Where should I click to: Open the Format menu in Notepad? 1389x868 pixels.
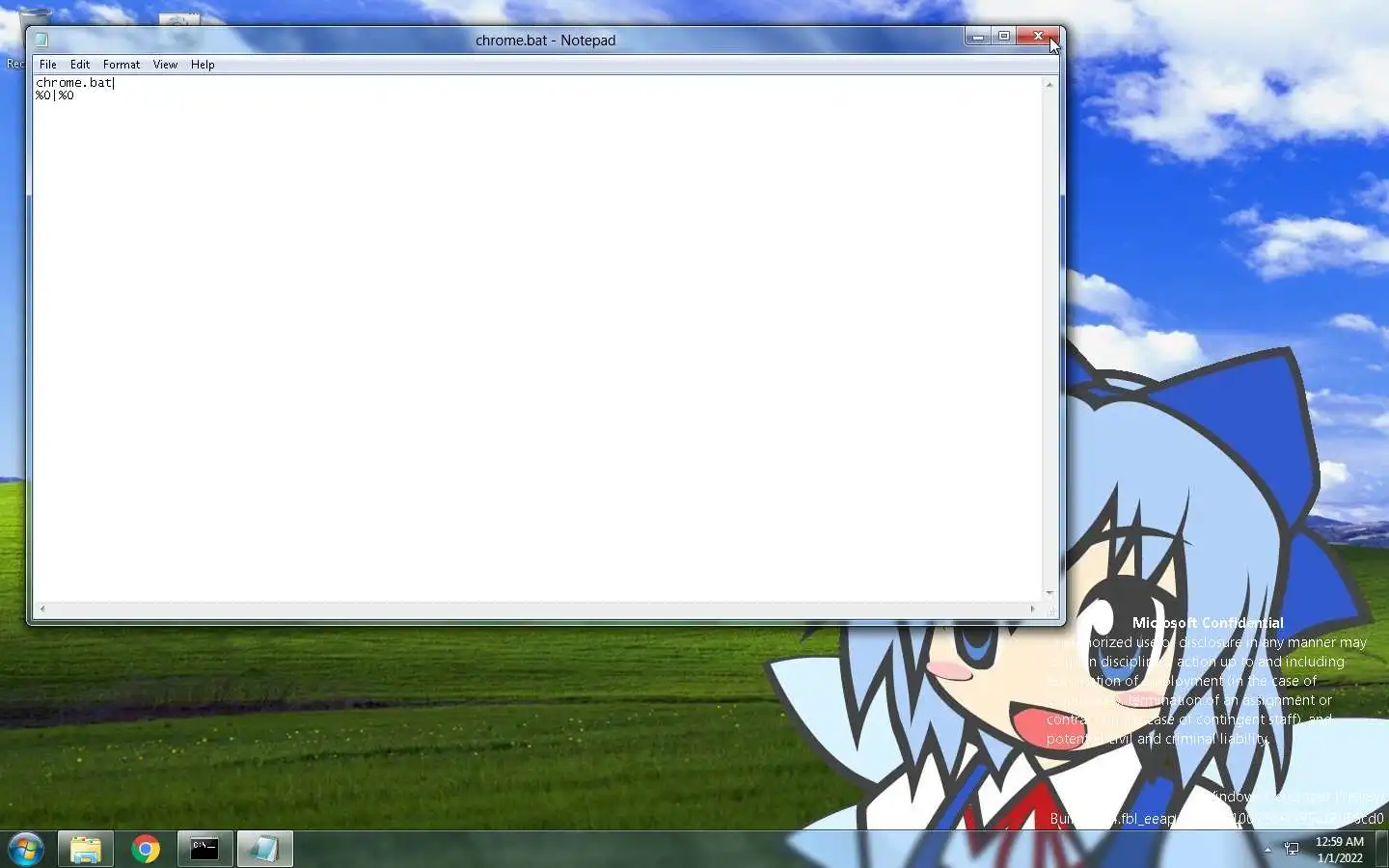[x=122, y=65]
